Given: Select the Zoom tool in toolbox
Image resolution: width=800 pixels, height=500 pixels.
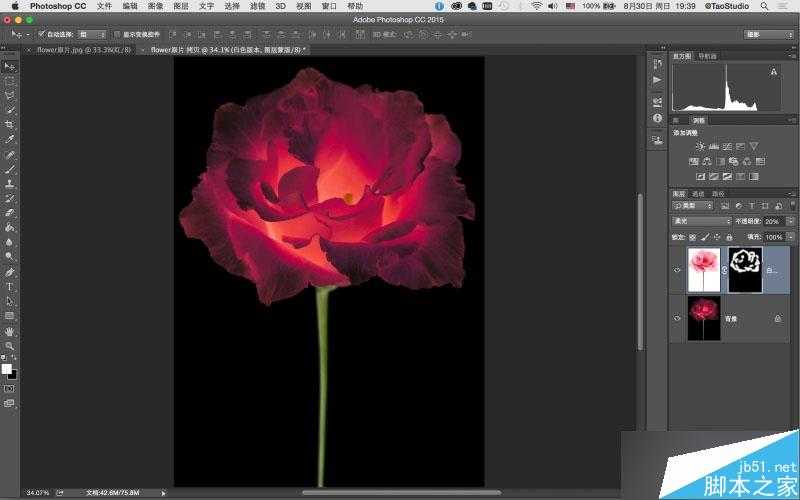Looking at the screenshot, I should (10, 345).
